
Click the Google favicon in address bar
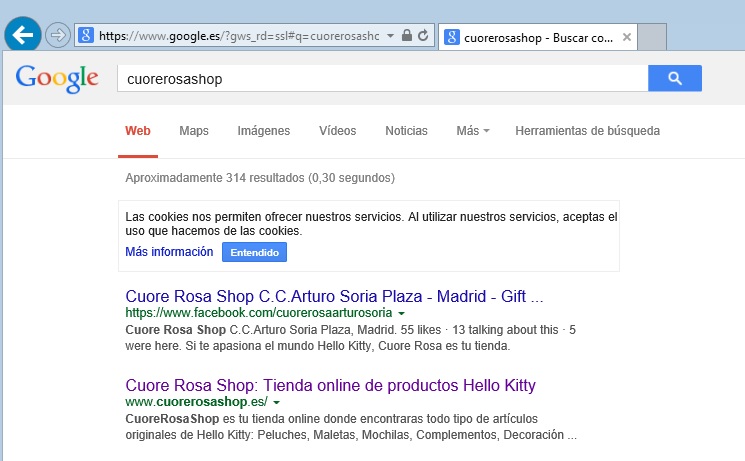[86, 35]
